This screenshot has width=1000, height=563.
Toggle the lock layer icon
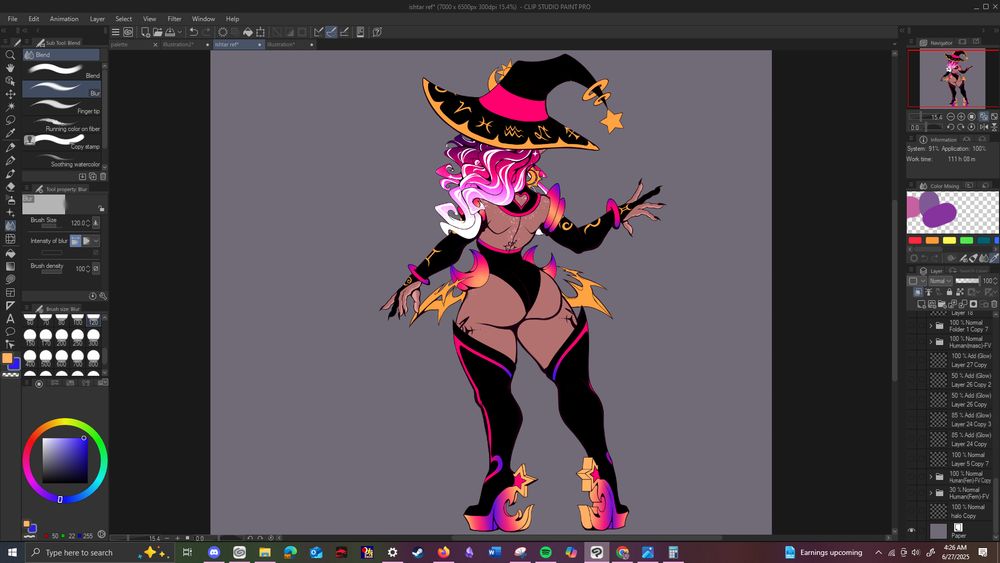(x=949, y=291)
